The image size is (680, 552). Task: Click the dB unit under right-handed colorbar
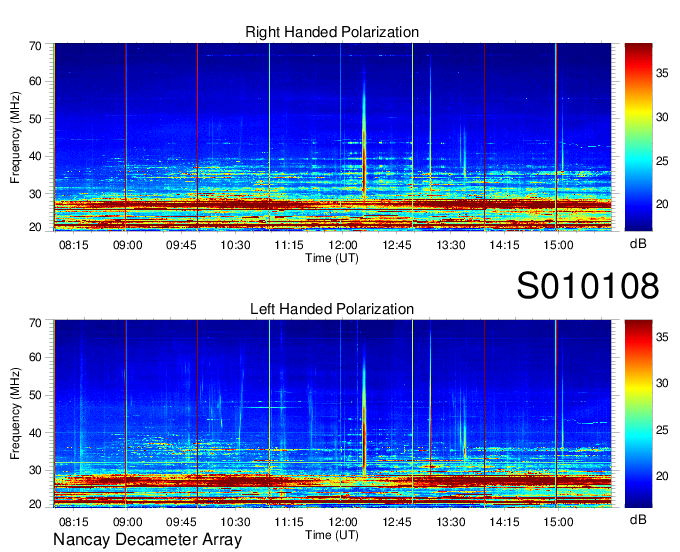pyautogui.click(x=638, y=244)
